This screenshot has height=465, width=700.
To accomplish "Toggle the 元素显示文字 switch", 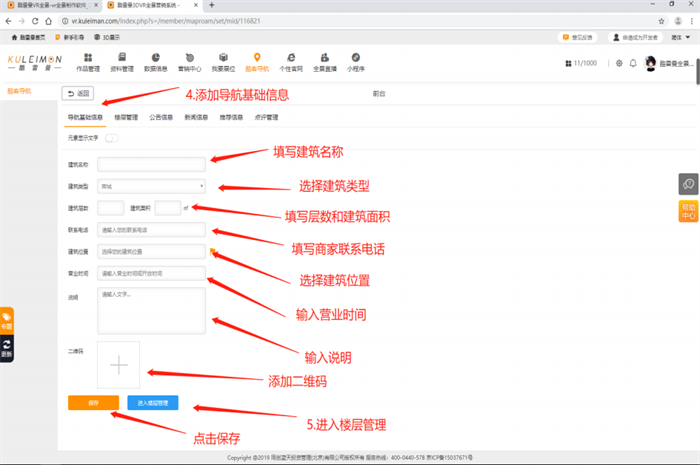I will pos(112,138).
